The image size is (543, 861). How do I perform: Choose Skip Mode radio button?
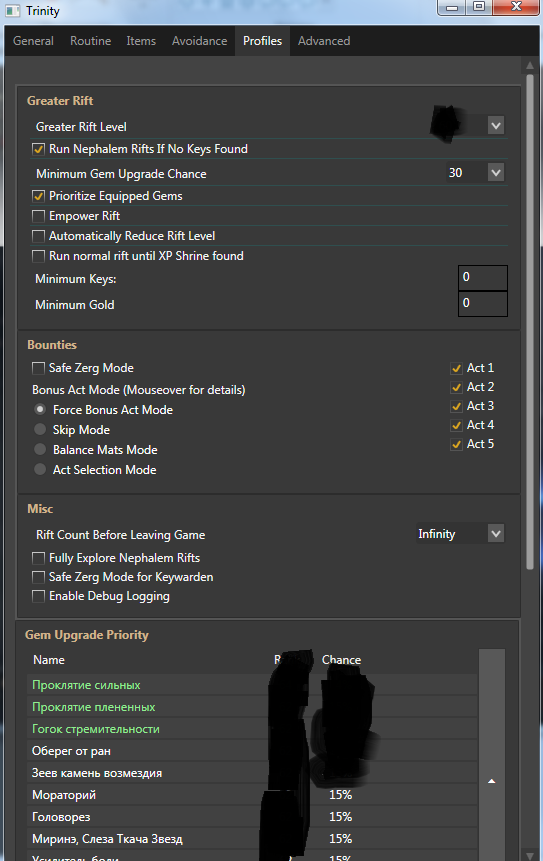[40, 429]
